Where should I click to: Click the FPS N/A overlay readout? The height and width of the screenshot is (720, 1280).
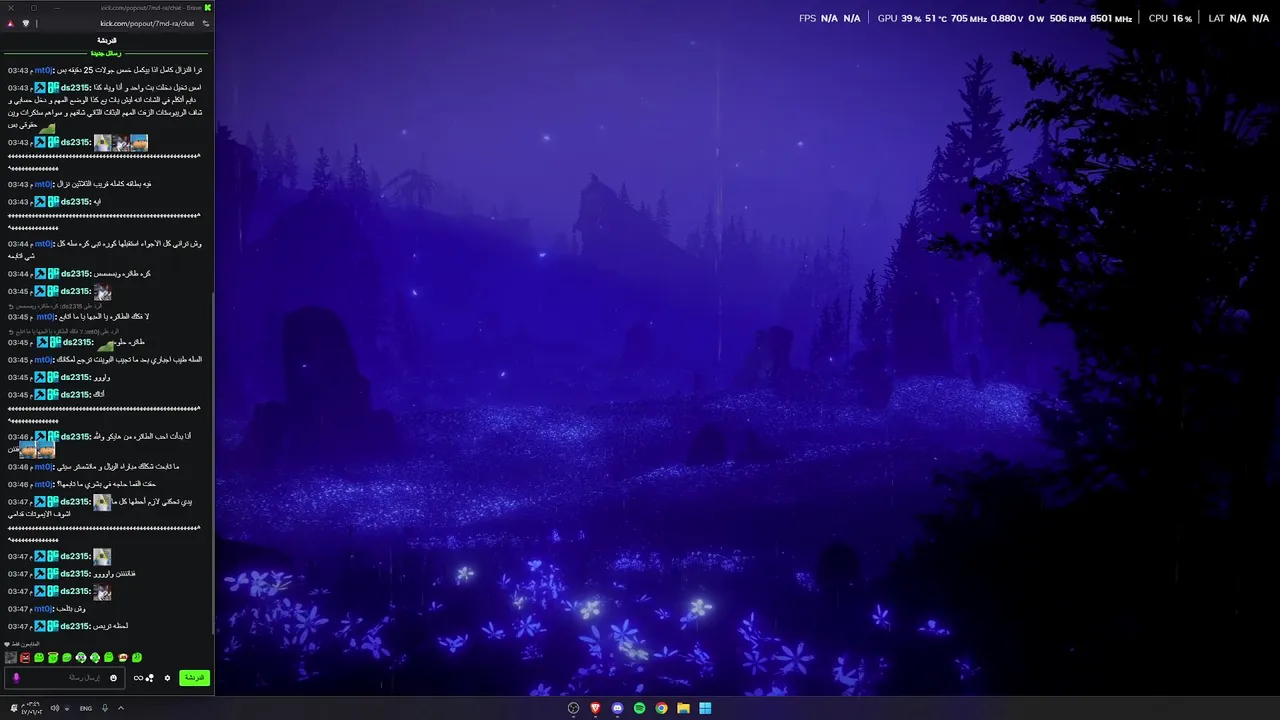[x=830, y=19]
